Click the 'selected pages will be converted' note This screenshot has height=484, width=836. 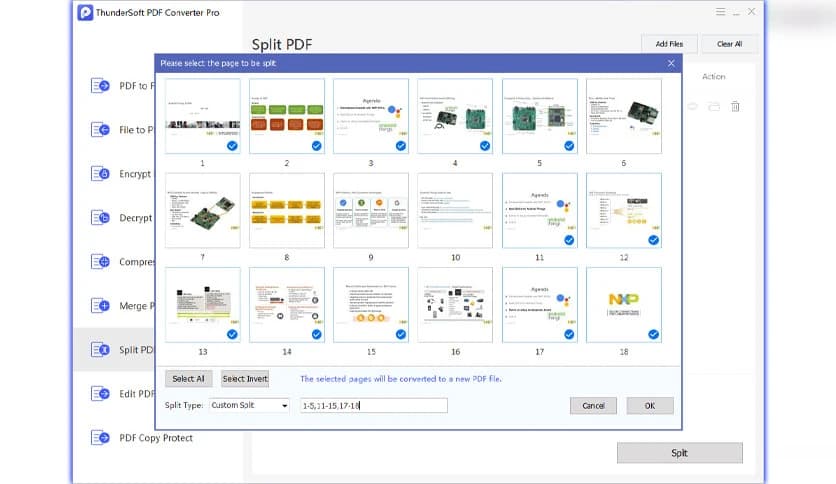click(x=401, y=379)
